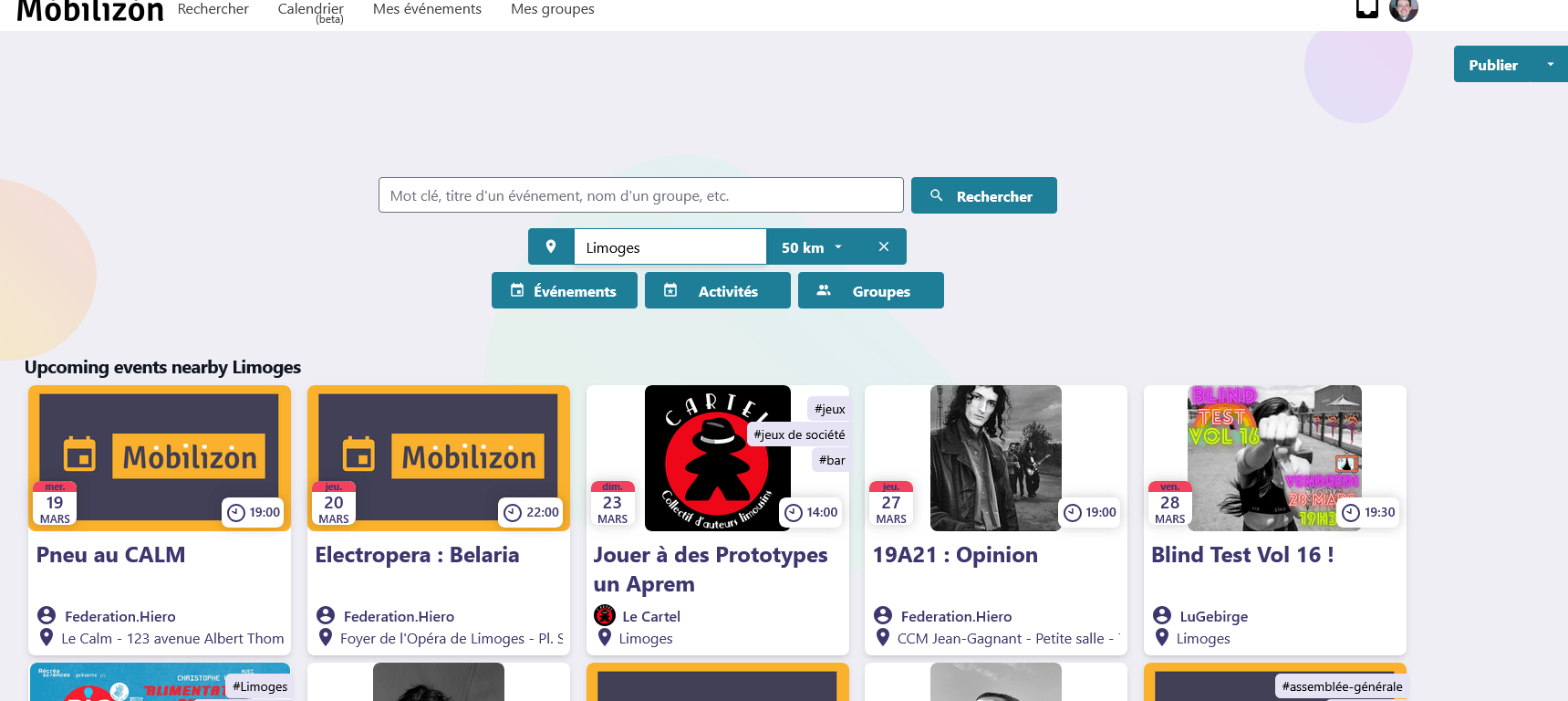Viewport: 1568px width, 701px height.
Task: Open 19A21 Opinion black-and-white photo
Action: tap(996, 458)
